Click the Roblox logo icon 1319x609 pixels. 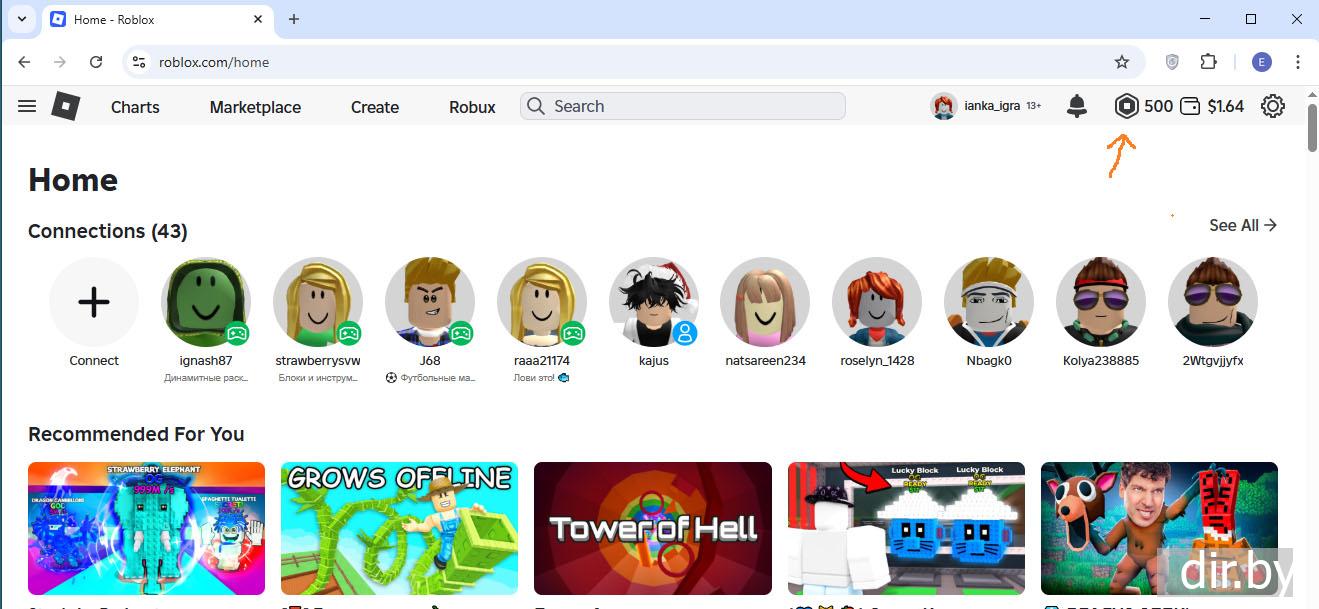click(65, 106)
